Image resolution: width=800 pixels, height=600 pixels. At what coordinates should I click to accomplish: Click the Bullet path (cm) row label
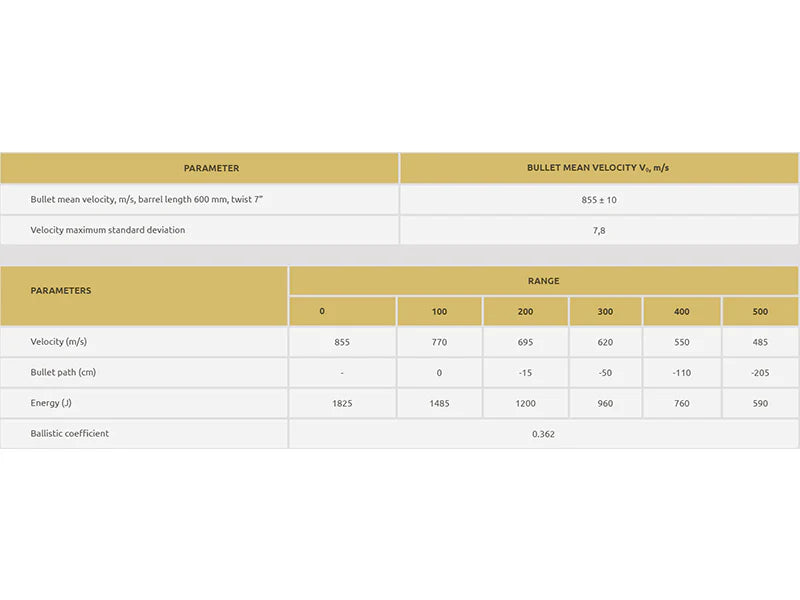(63, 372)
